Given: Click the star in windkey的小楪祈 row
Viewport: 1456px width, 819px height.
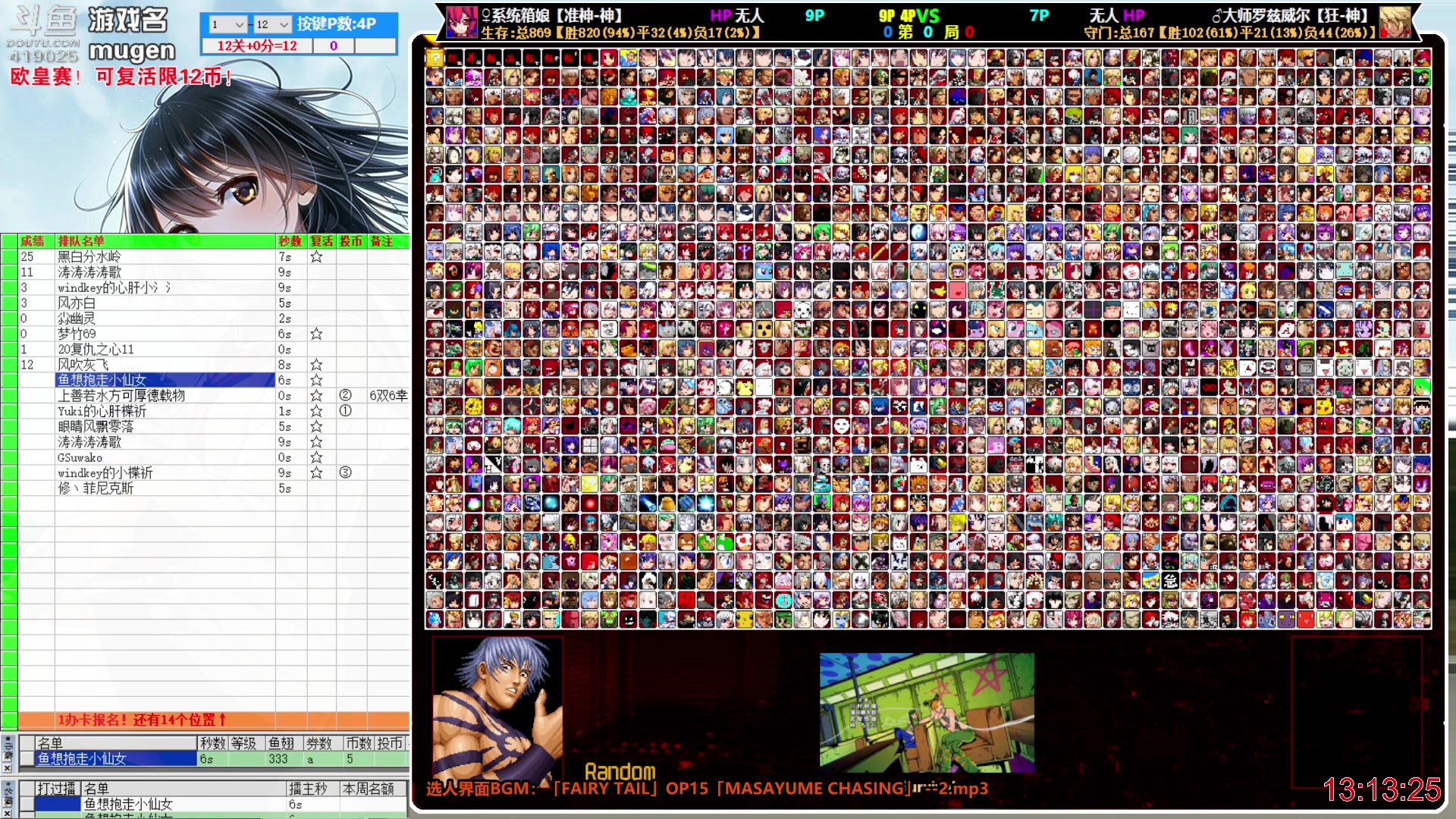Looking at the screenshot, I should [316, 473].
